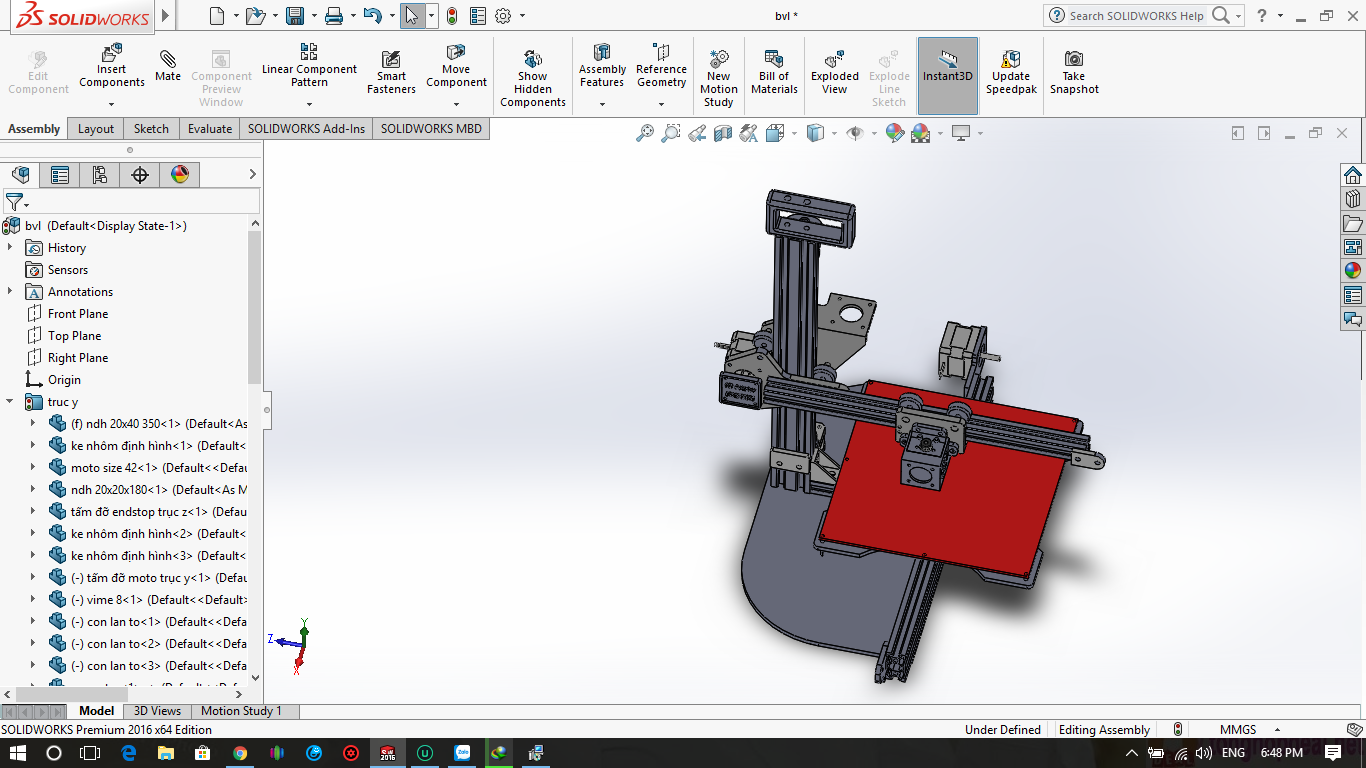The width and height of the screenshot is (1366, 768).
Task: Click the Search SOLIDWORKS Help field
Action: pyautogui.click(x=1137, y=16)
